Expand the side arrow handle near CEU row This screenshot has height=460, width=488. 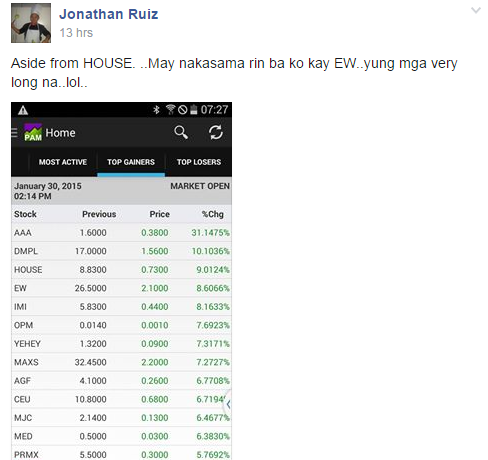coord(228,404)
